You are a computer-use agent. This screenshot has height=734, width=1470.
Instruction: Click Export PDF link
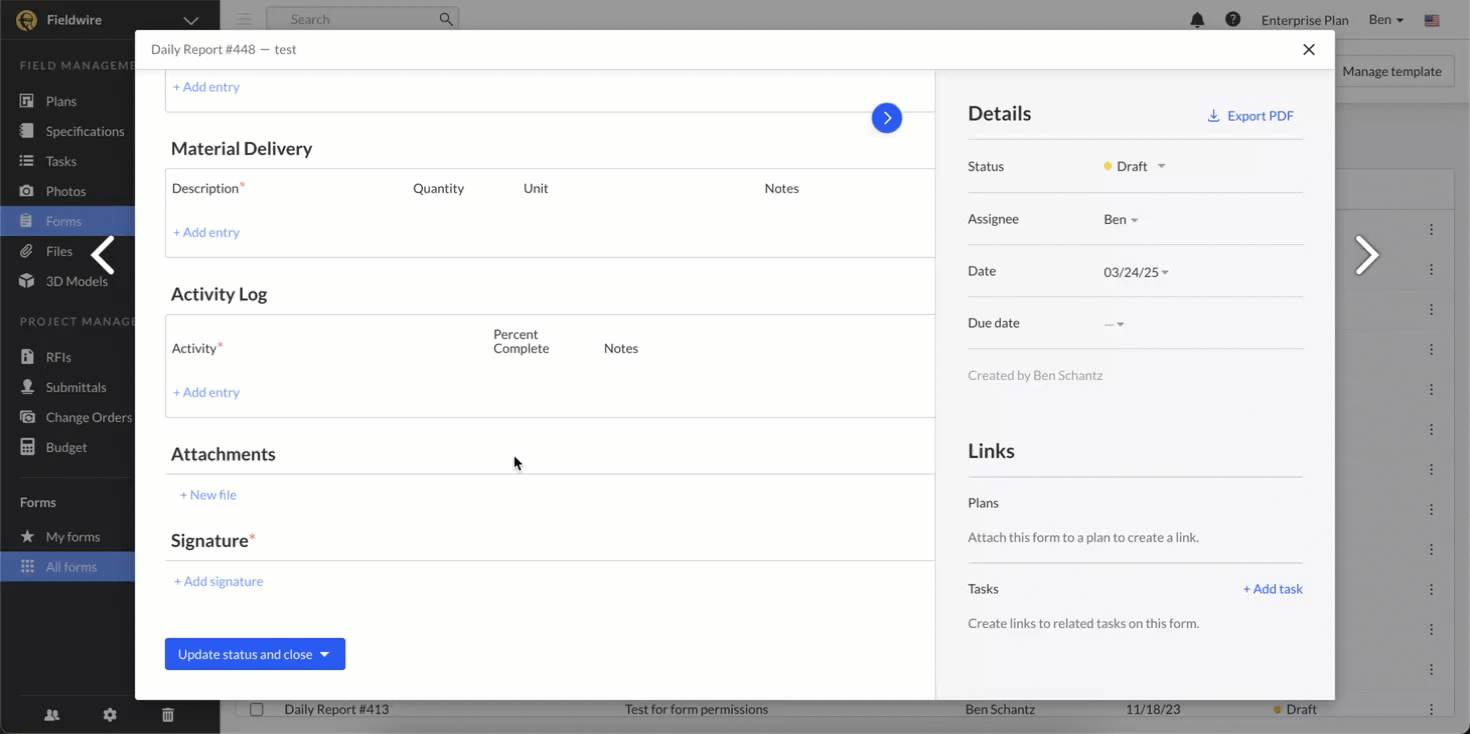tap(1250, 116)
